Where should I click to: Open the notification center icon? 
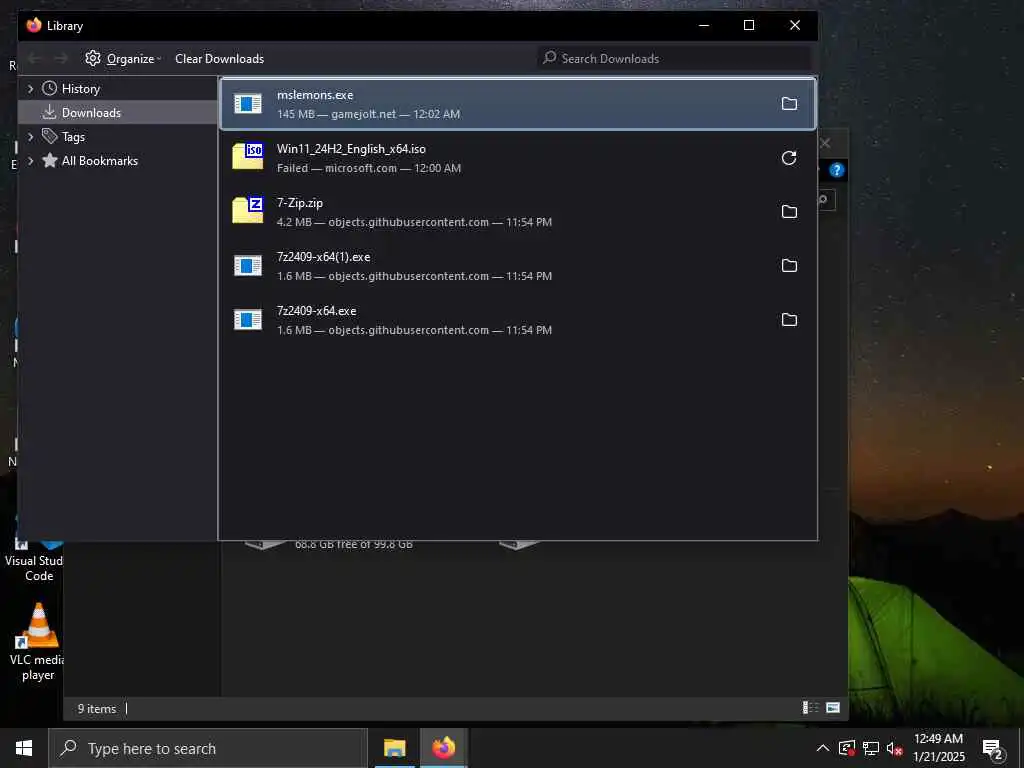click(x=993, y=748)
